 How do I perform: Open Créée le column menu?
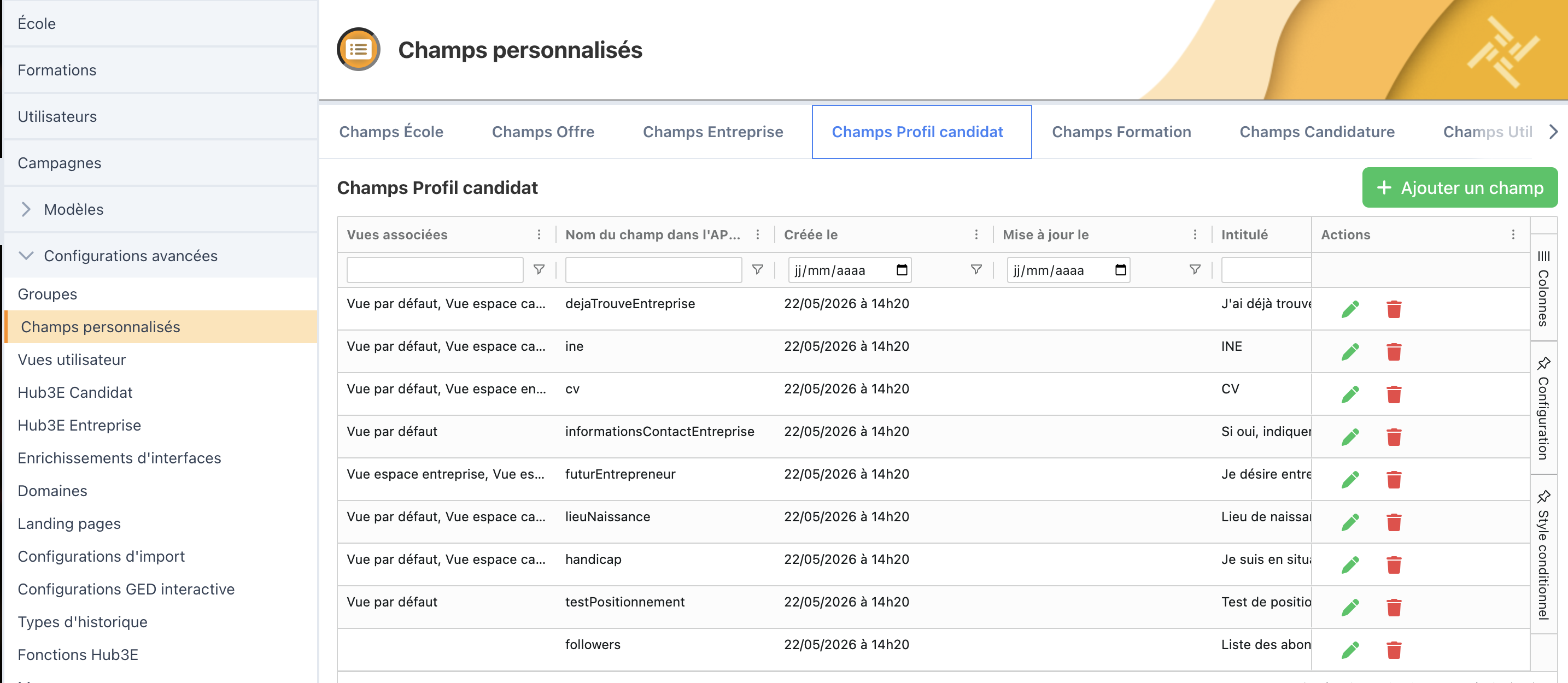pyautogui.click(x=976, y=234)
